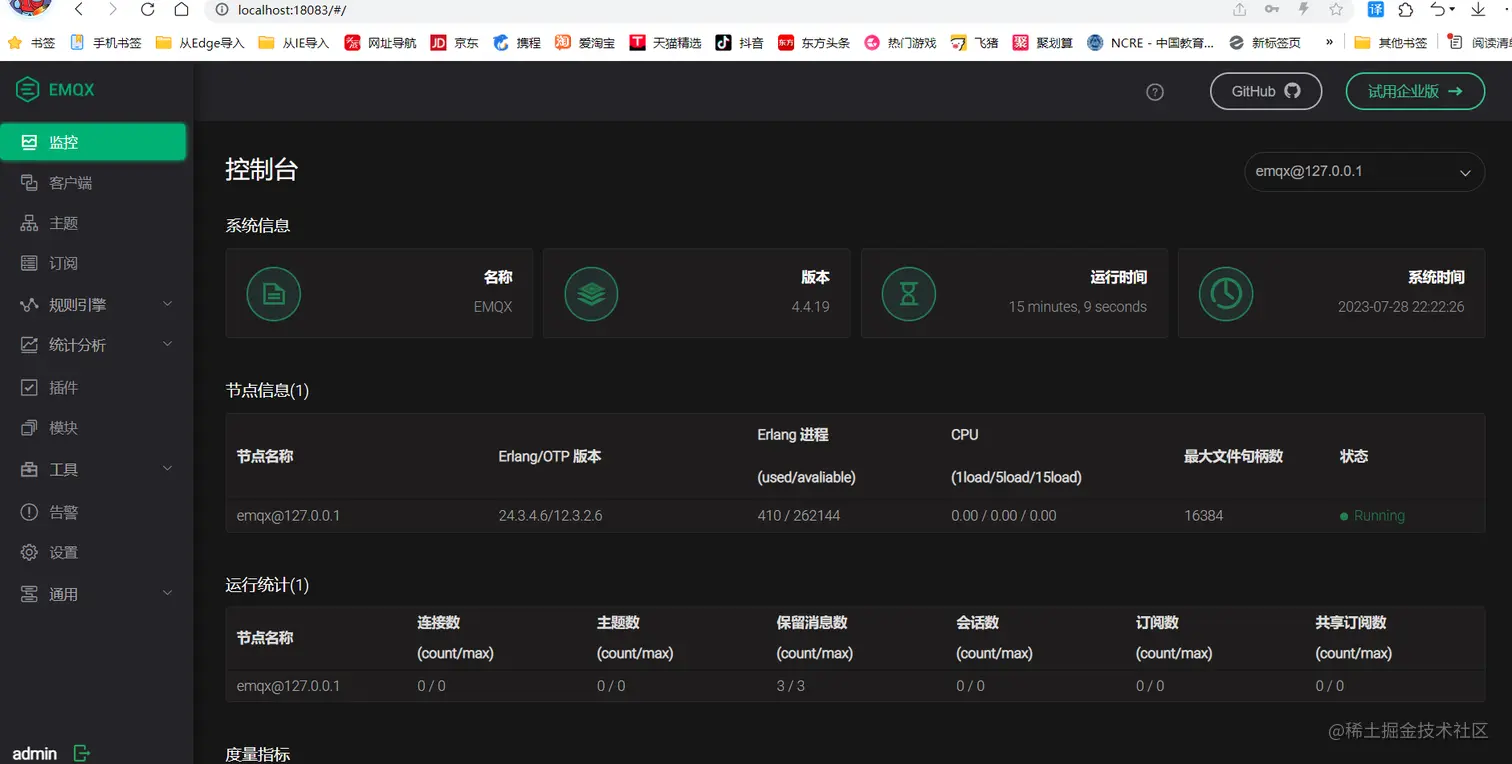Open the browser downloads arrow icon
The width and height of the screenshot is (1512, 764).
tap(1478, 9)
